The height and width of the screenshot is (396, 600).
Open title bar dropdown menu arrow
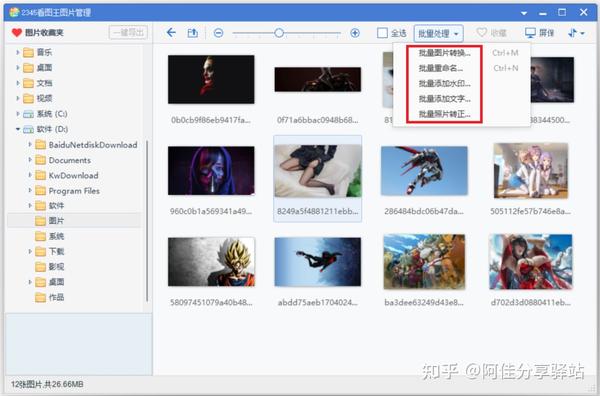click(x=524, y=13)
